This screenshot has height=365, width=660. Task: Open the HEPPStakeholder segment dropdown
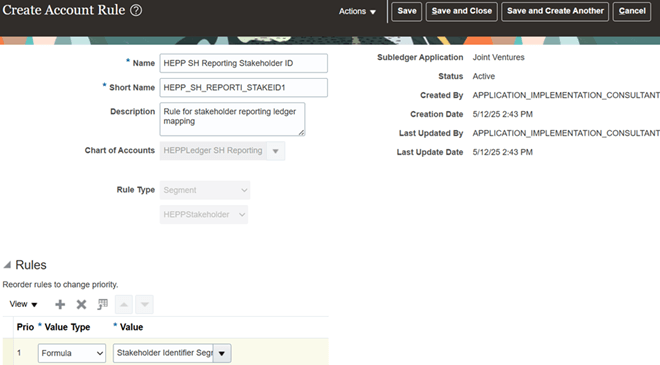tap(204, 215)
